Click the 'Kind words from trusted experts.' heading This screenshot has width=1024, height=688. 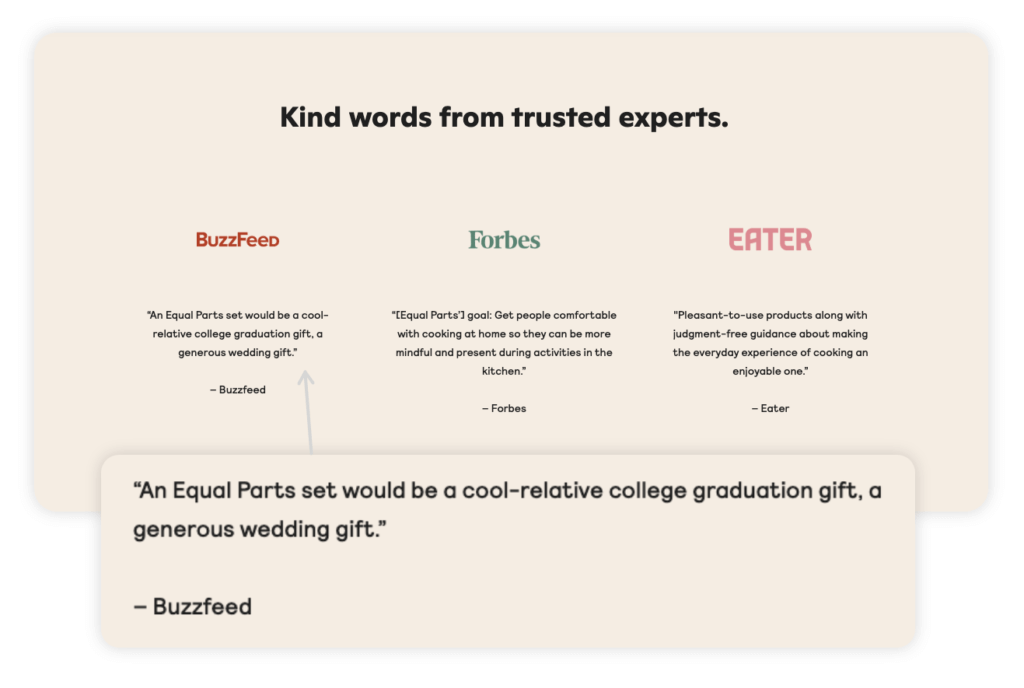pos(504,117)
